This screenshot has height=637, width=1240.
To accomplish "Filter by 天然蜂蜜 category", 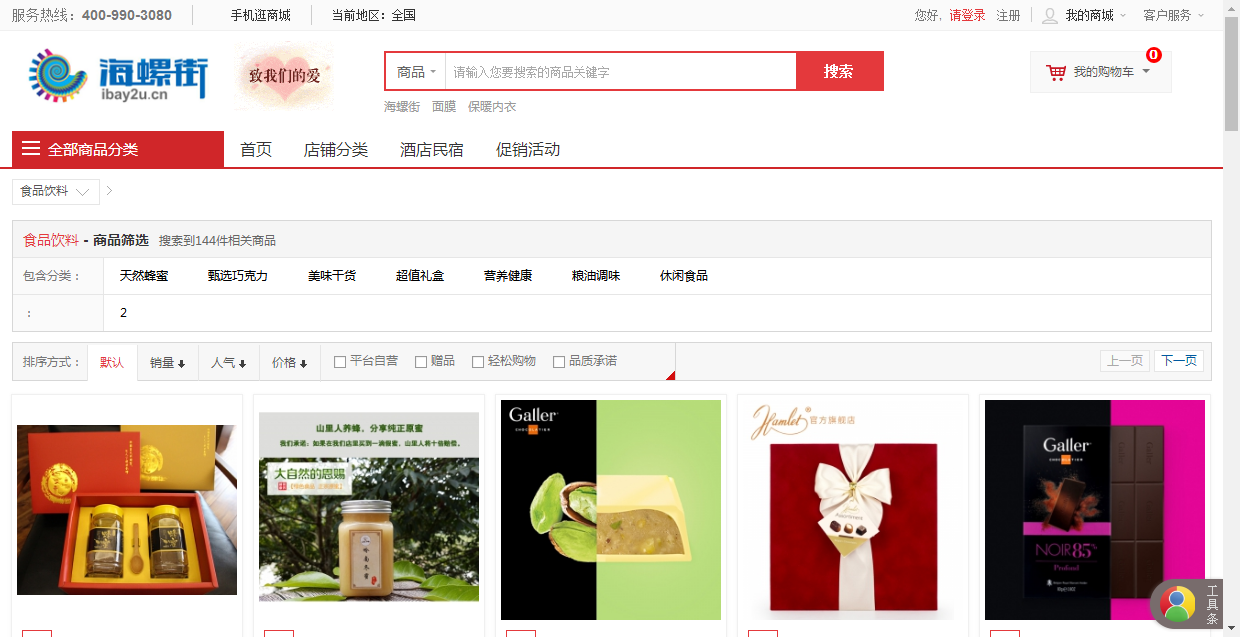I will click(x=144, y=275).
